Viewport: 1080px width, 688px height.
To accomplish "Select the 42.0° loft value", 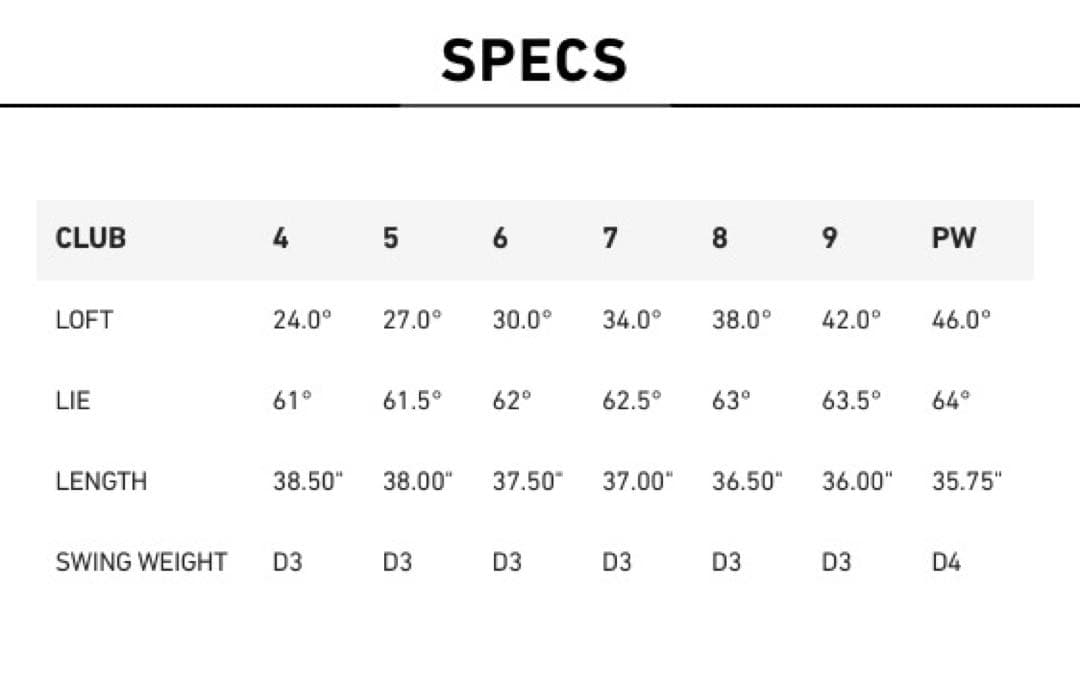I will click(851, 320).
